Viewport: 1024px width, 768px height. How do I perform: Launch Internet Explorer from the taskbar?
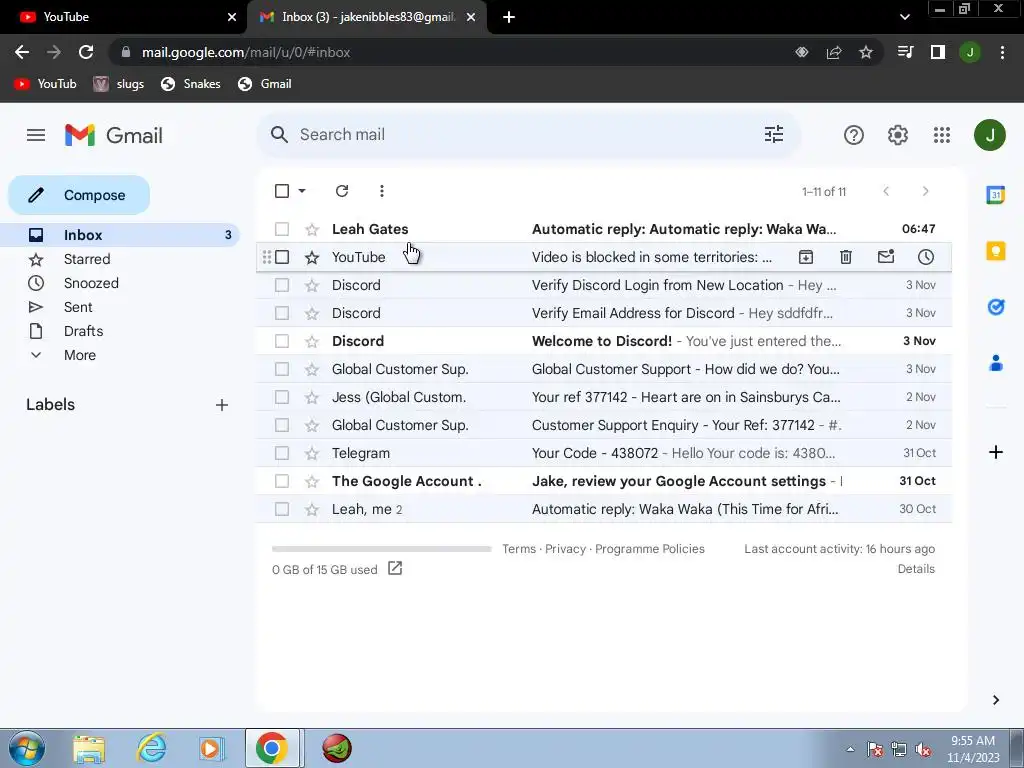tap(151, 749)
